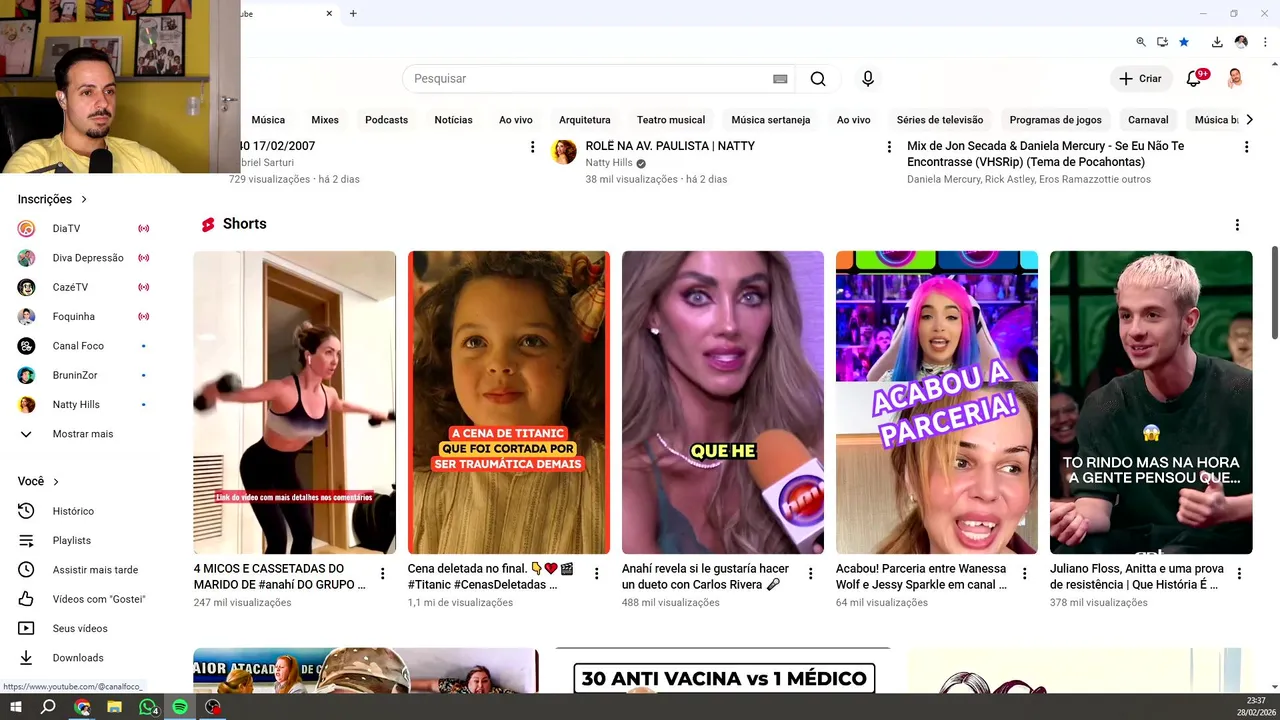Open Windows taskbar search
Image resolution: width=1280 pixels, height=720 pixels.
48,707
